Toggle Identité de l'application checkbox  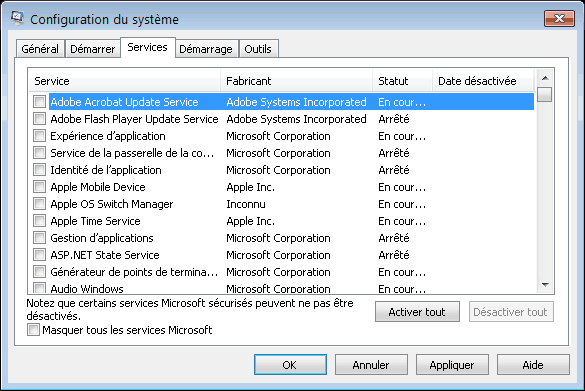coord(39,169)
